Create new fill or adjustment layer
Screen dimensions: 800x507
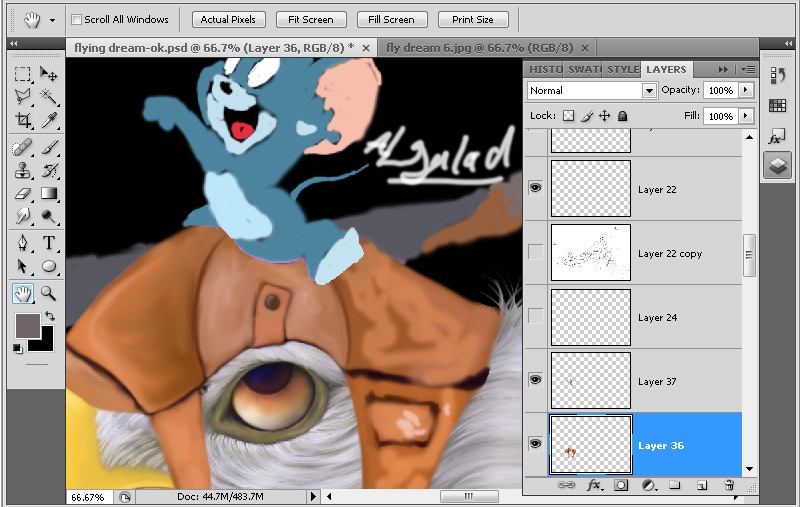[x=648, y=485]
